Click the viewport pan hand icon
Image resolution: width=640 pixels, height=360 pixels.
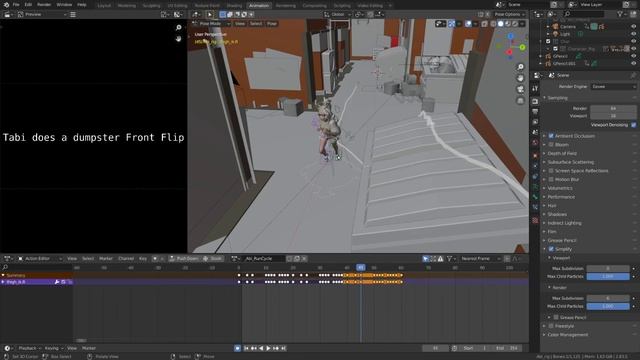pos(520,78)
